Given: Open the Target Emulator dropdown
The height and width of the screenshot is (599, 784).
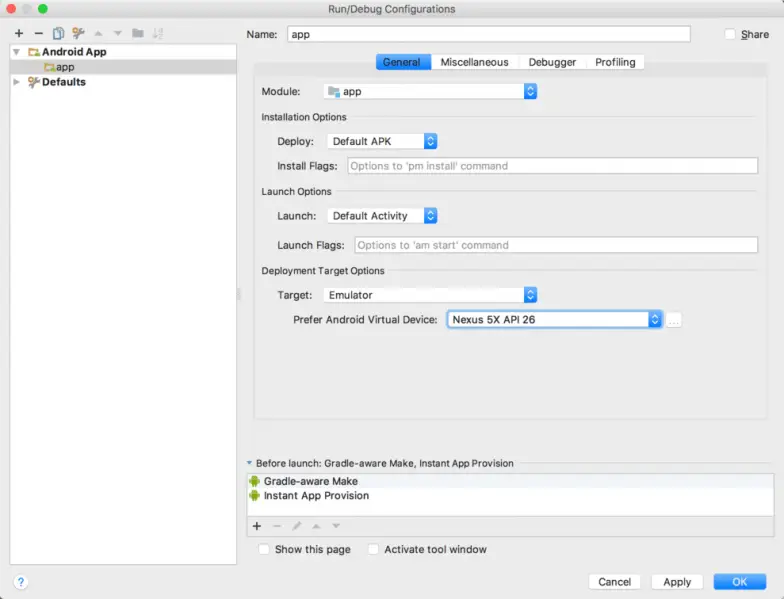Looking at the screenshot, I should (x=430, y=295).
